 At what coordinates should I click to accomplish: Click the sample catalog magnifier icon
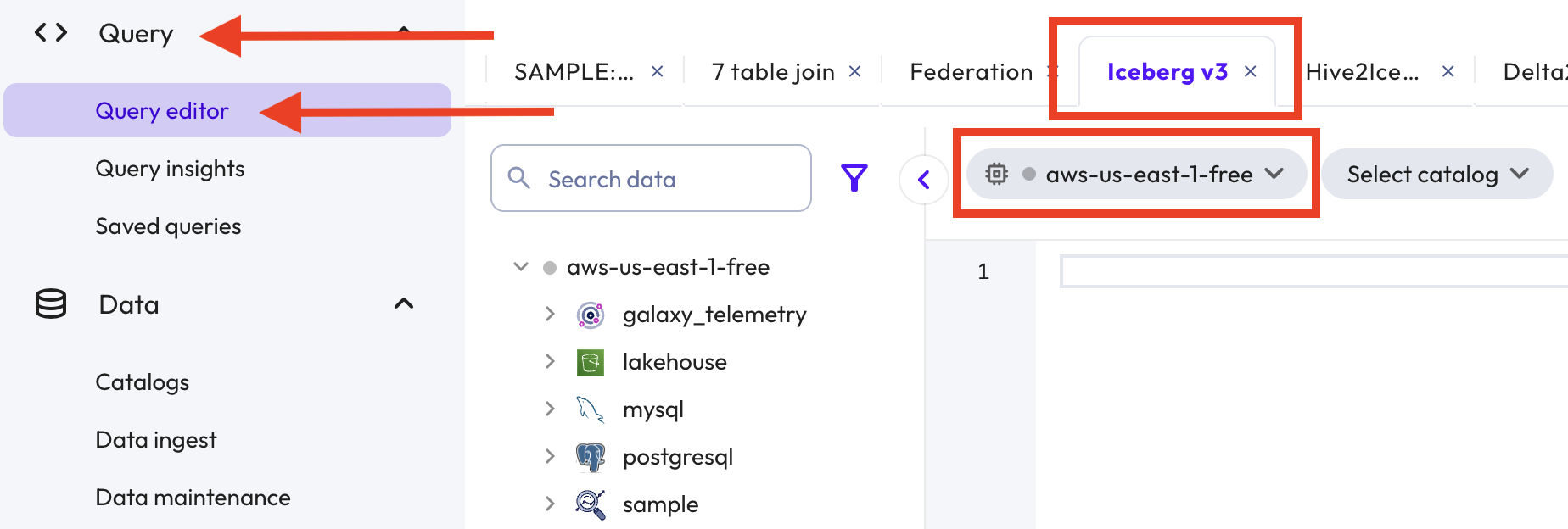(590, 504)
